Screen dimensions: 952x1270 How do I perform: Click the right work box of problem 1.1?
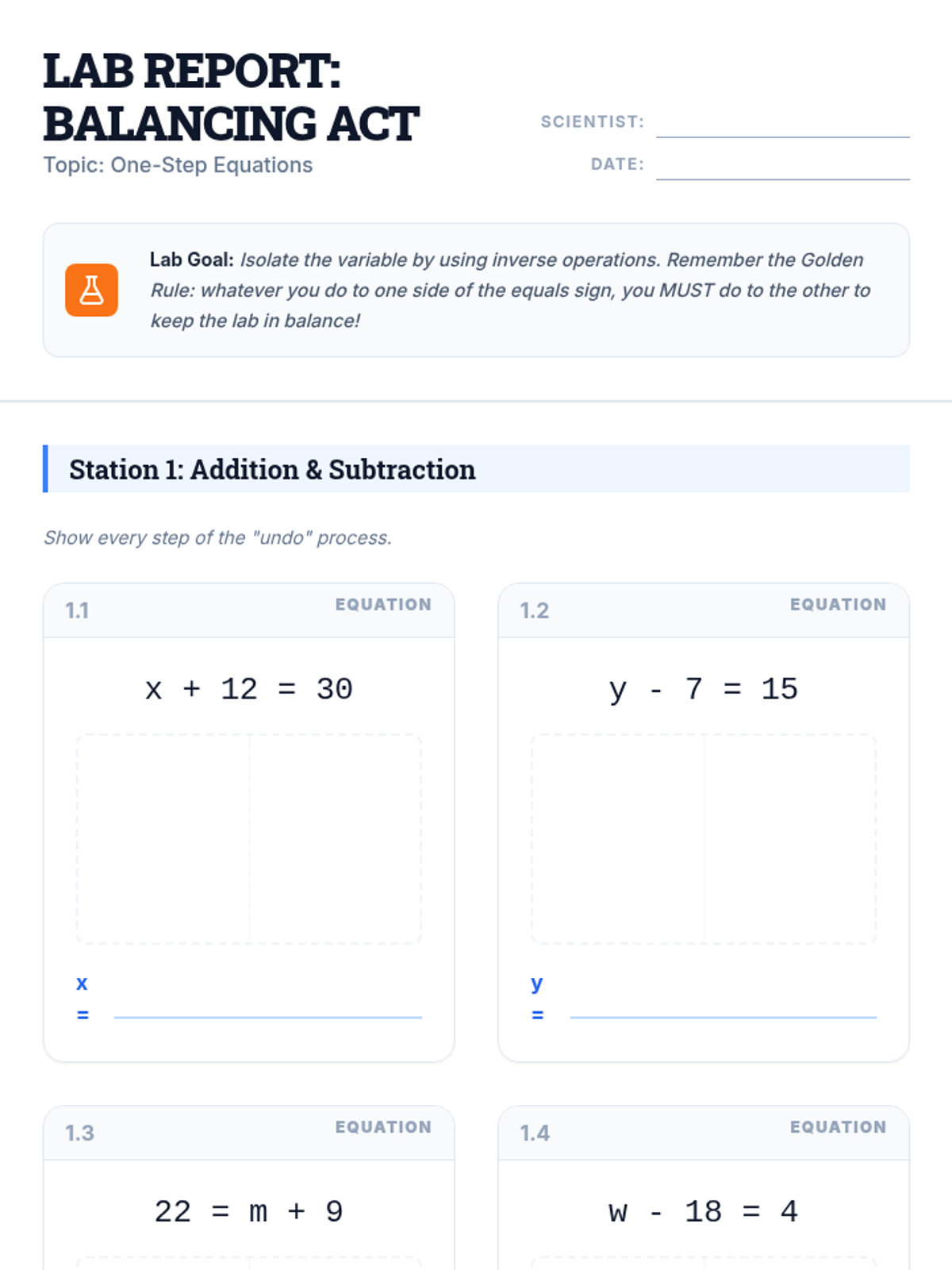(335, 839)
